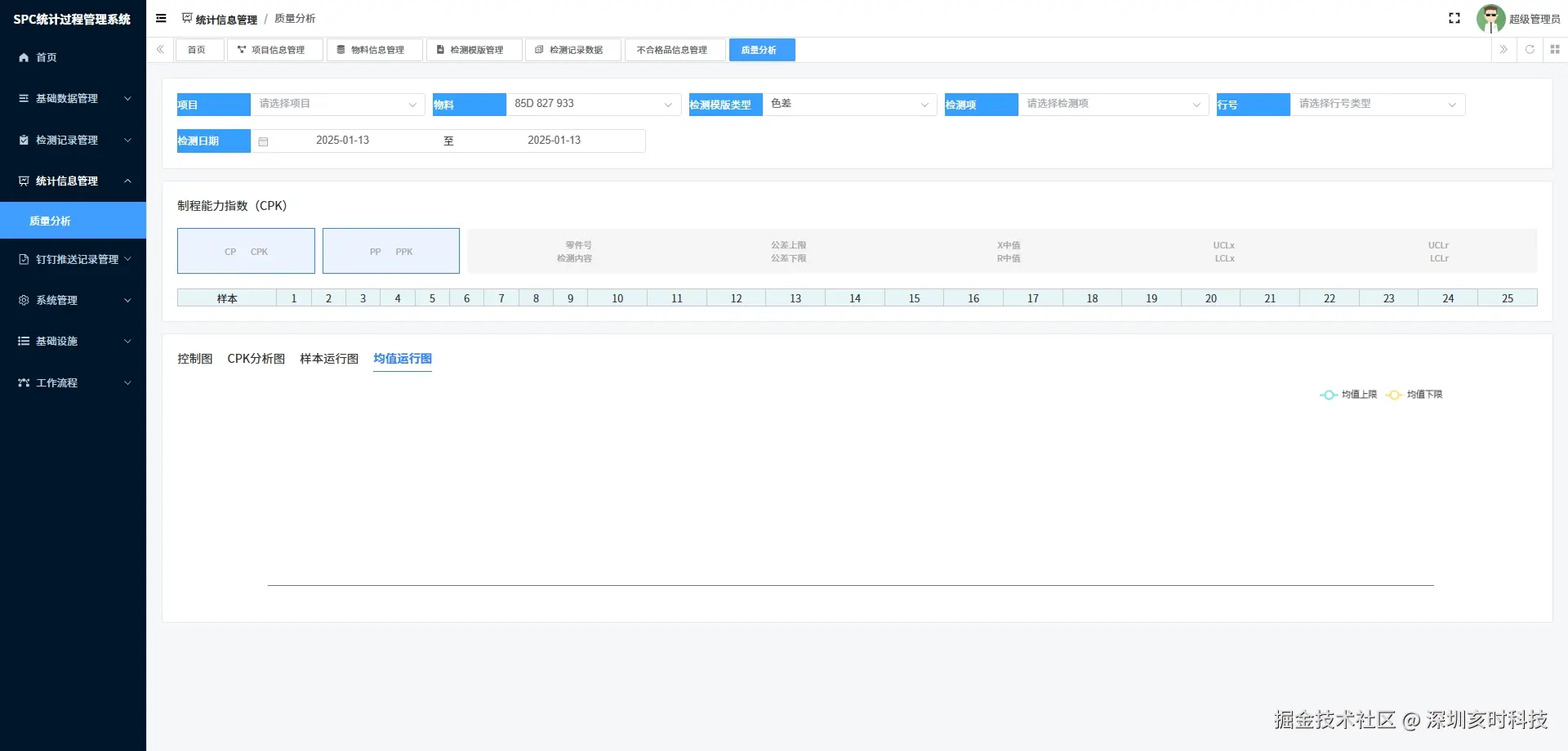1568x751 pixels.
Task: Open the 行号 type dropdown
Action: click(x=1378, y=105)
